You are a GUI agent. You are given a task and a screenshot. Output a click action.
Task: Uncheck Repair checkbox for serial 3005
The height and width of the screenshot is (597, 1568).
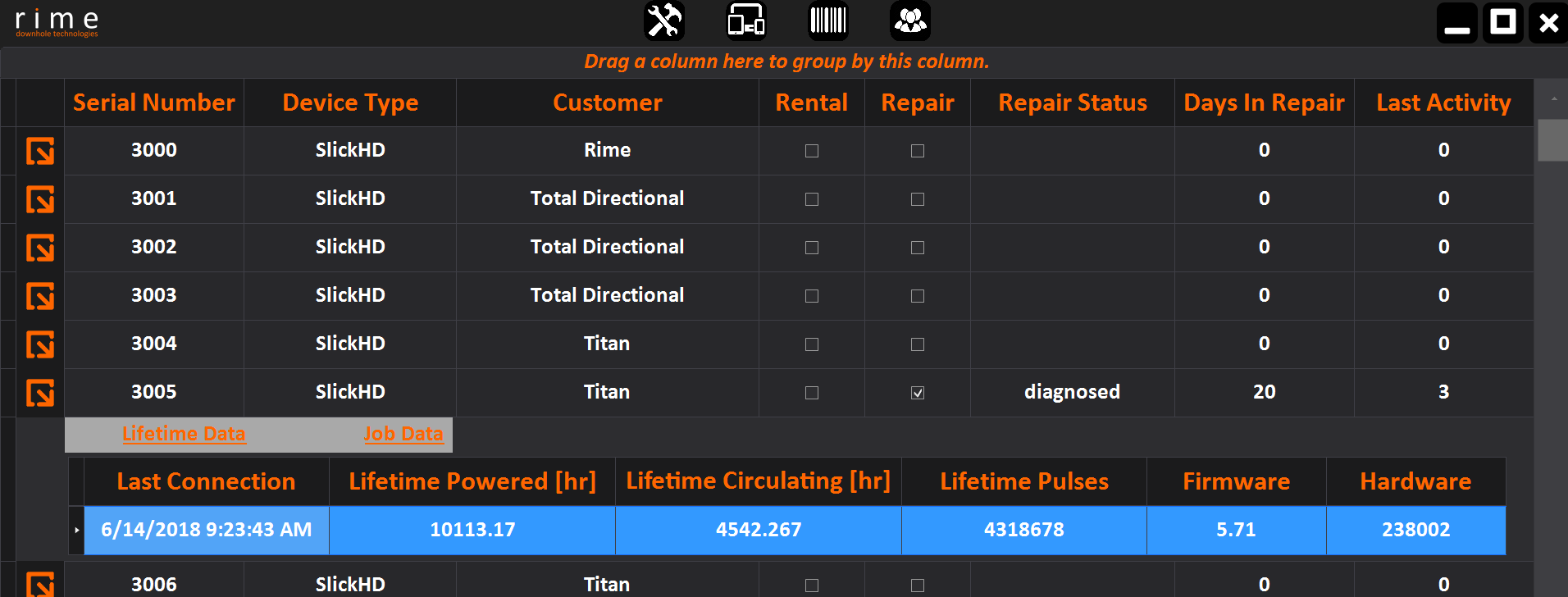click(918, 393)
